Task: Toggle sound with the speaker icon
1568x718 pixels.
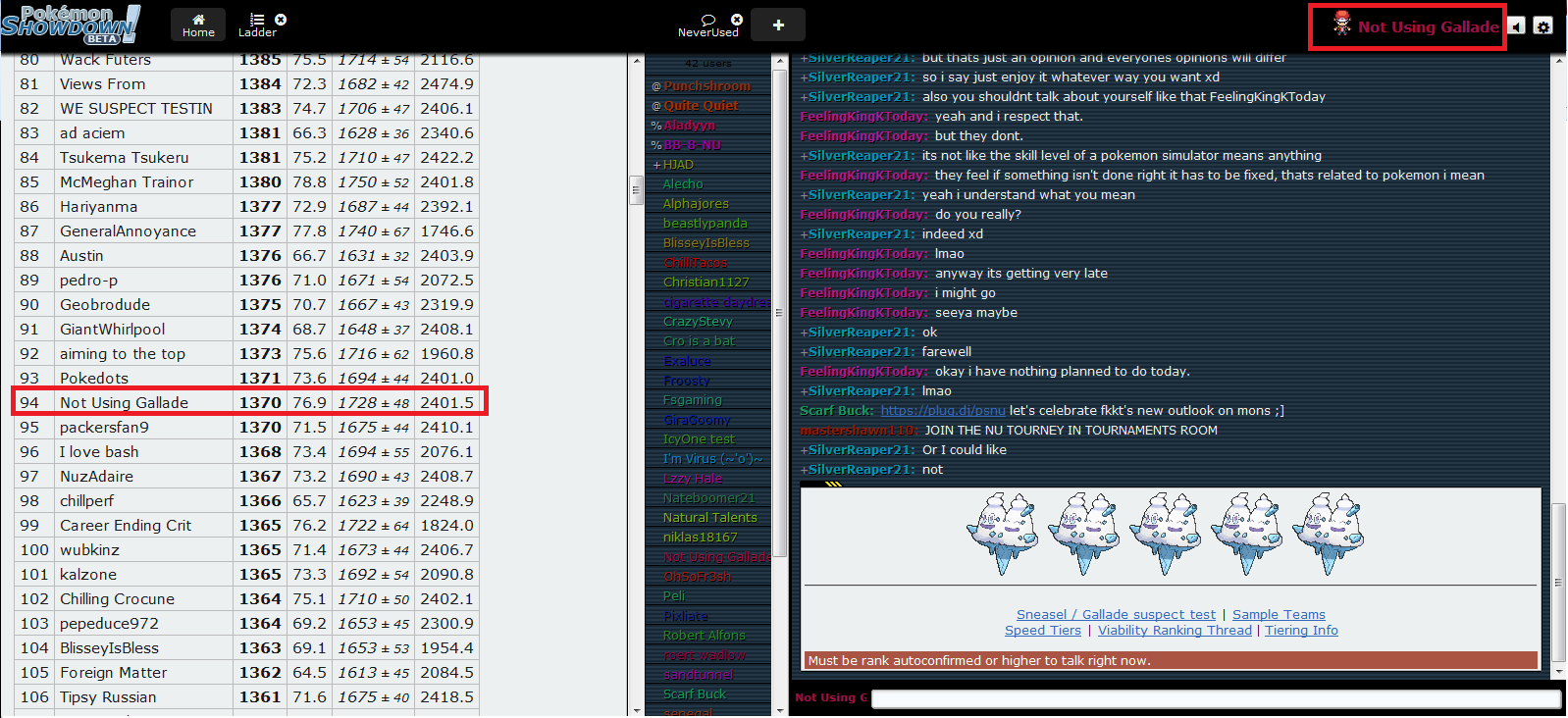Action: (1517, 26)
